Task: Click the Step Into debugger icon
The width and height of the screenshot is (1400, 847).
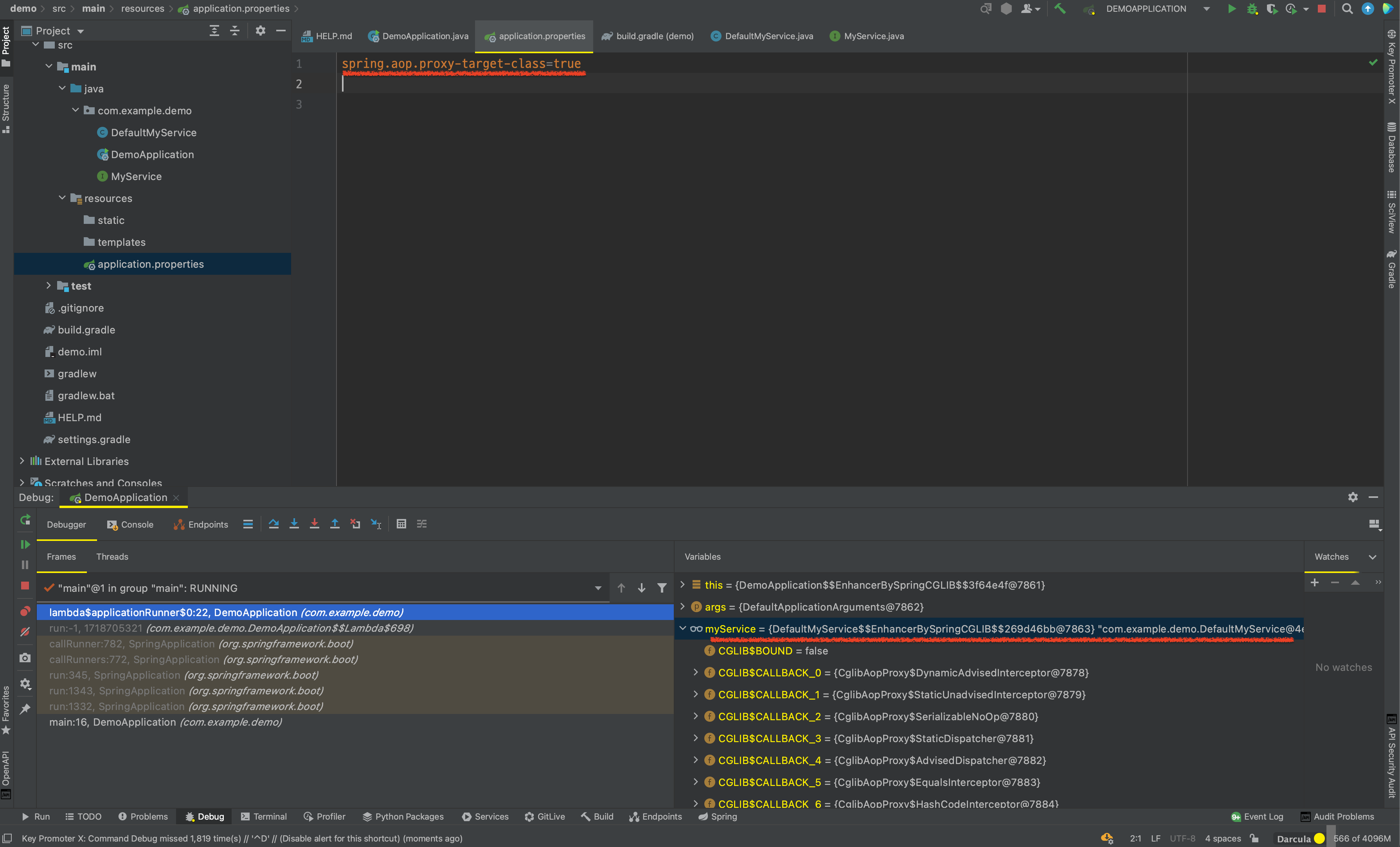Action: point(294,524)
